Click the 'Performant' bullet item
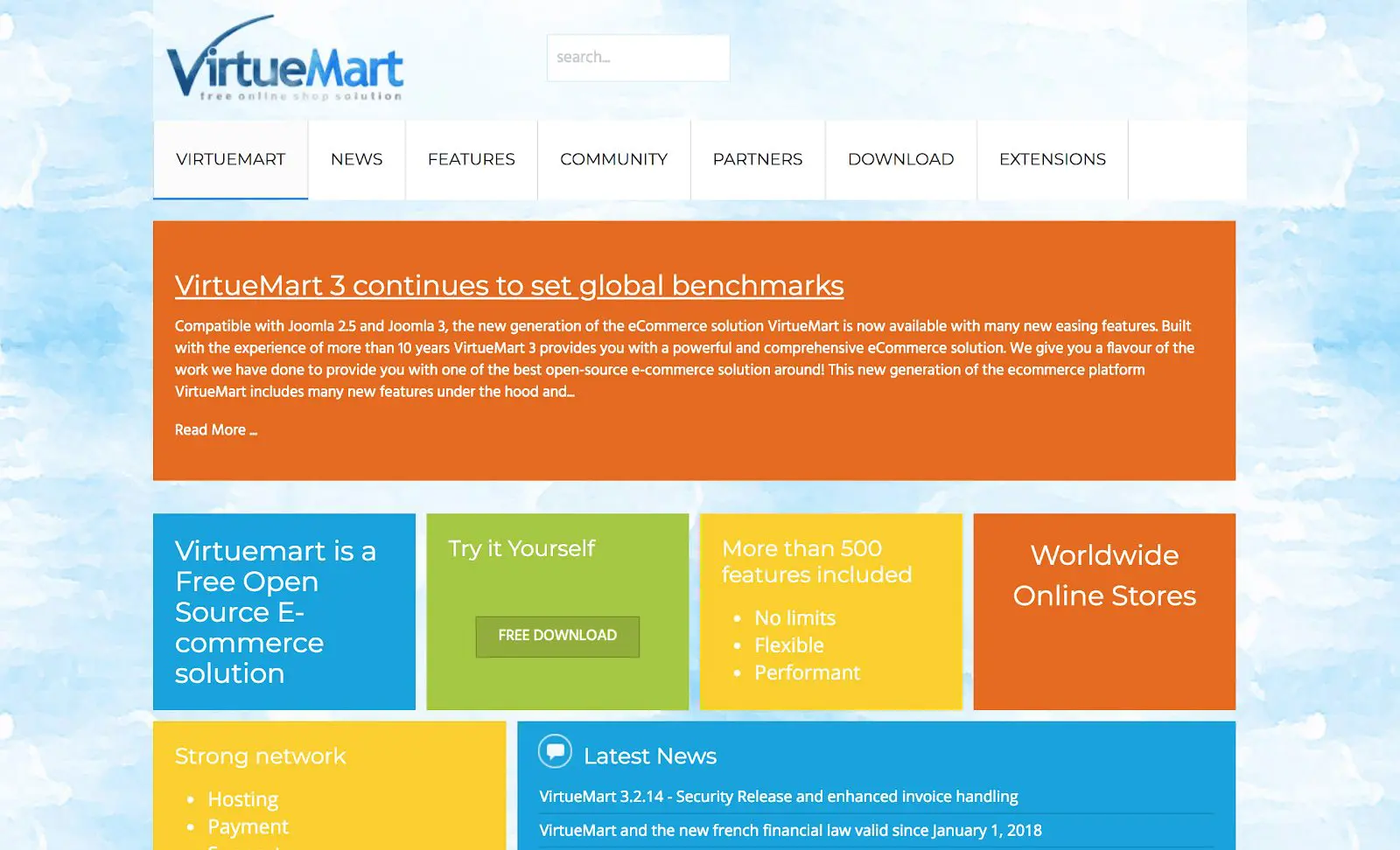Screen dimensions: 1400x850 point(808,672)
